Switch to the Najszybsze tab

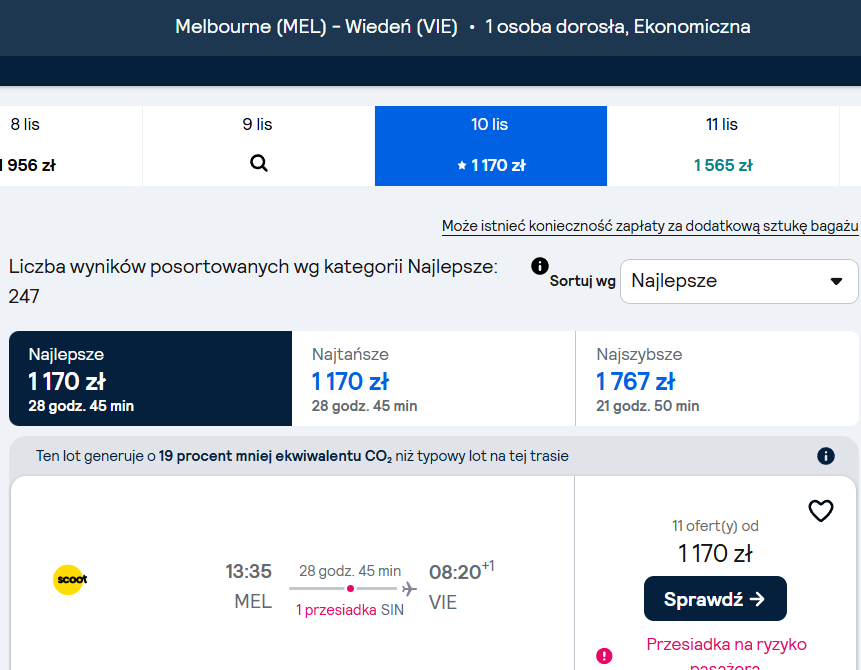tap(717, 378)
